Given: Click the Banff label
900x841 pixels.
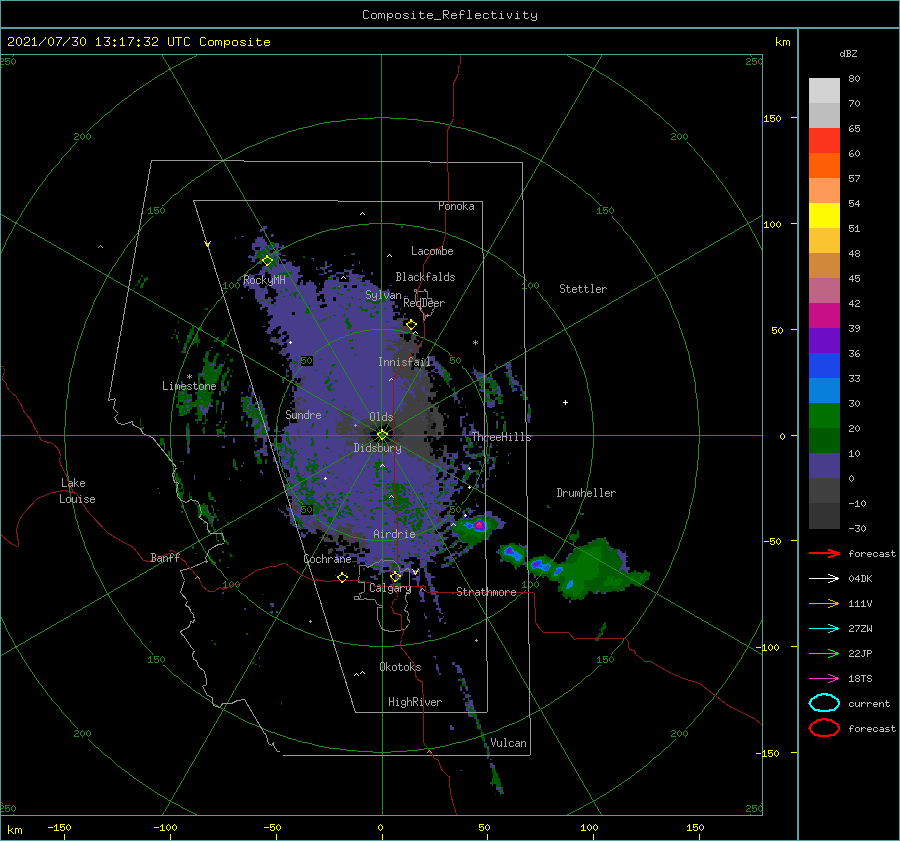Looking at the screenshot, I should [165, 557].
